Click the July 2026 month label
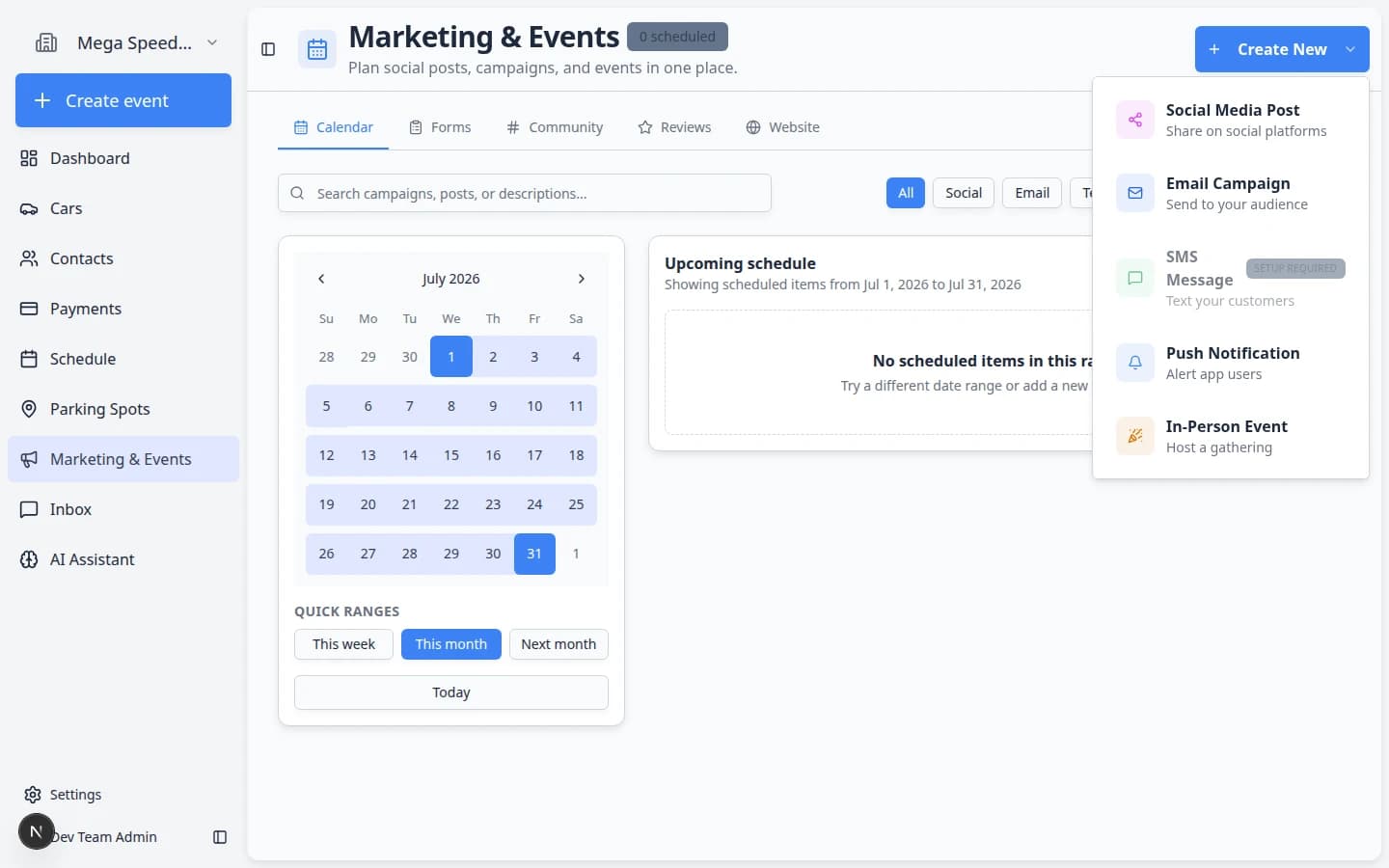This screenshot has height=868, width=1389. (450, 279)
